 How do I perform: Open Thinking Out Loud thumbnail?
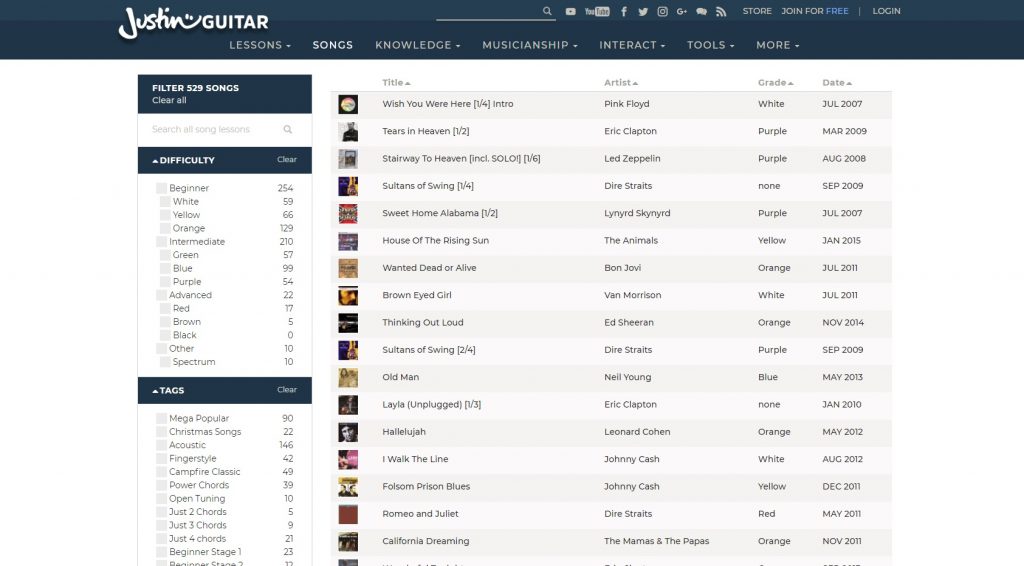click(348, 322)
